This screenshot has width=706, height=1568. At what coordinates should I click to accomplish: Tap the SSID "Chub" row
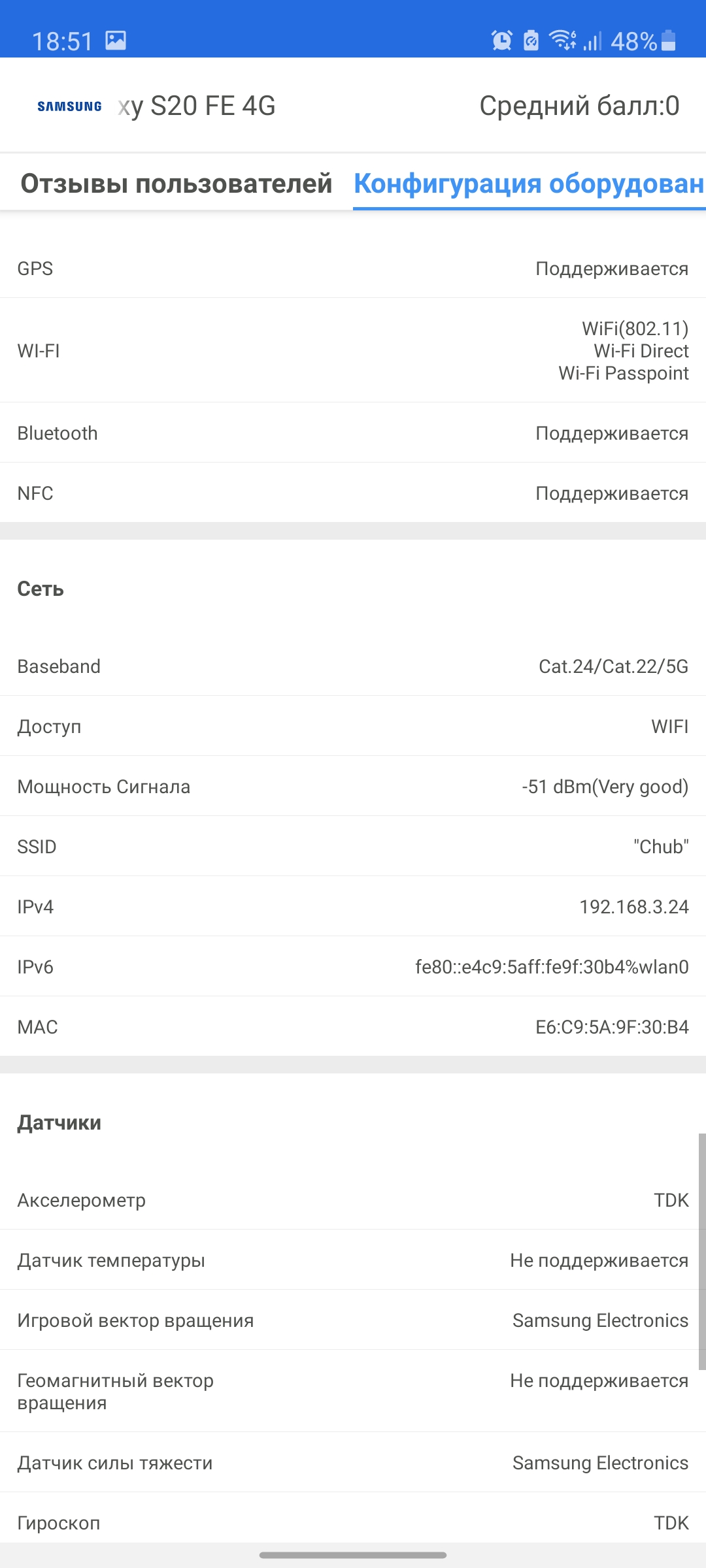click(353, 847)
